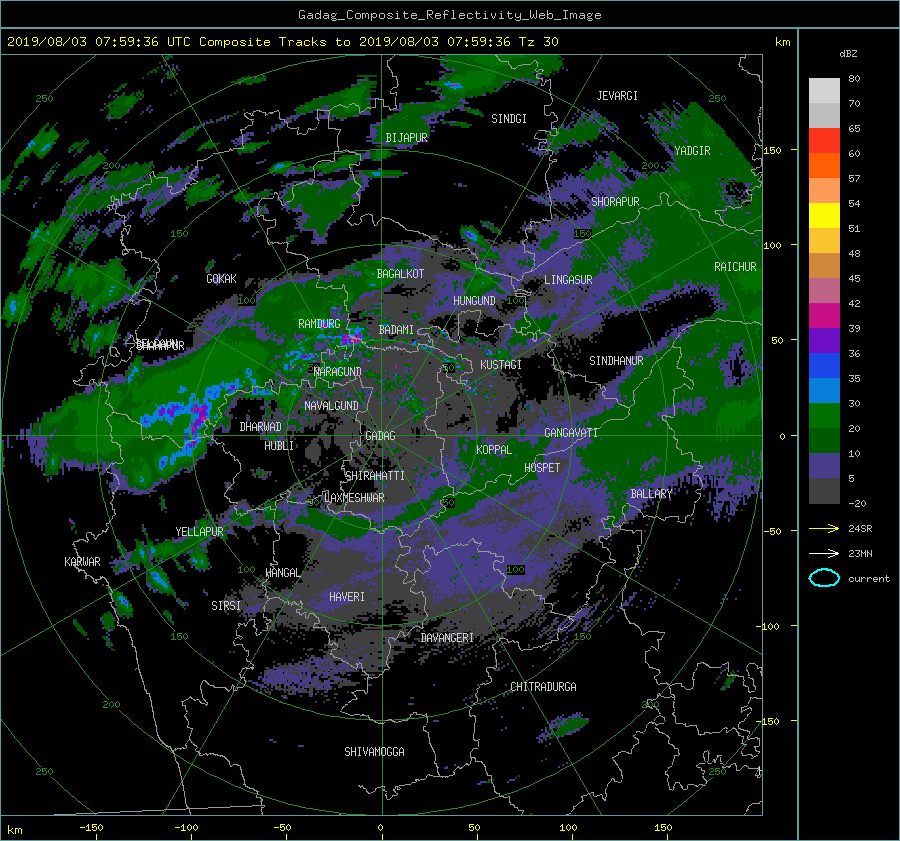The image size is (900, 841).
Task: Select the green 20 dBZ color swatch
Action: pyautogui.click(x=824, y=416)
